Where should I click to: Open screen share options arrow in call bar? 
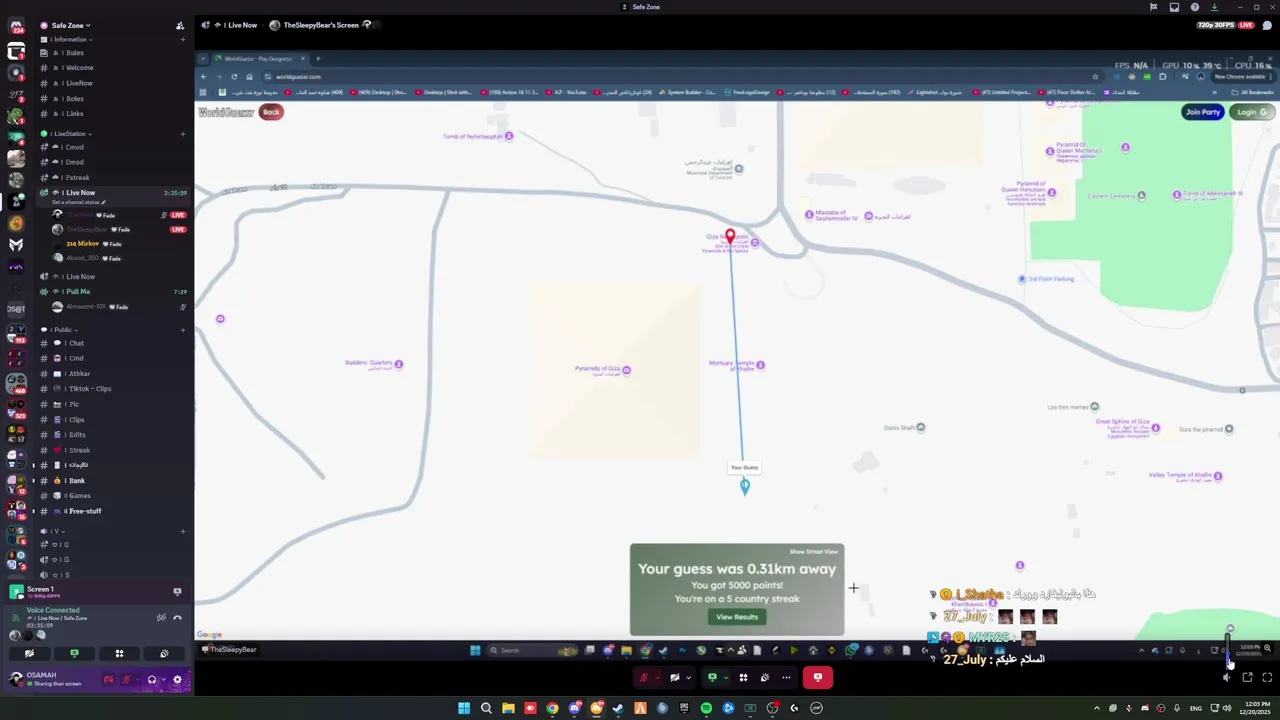(724, 677)
